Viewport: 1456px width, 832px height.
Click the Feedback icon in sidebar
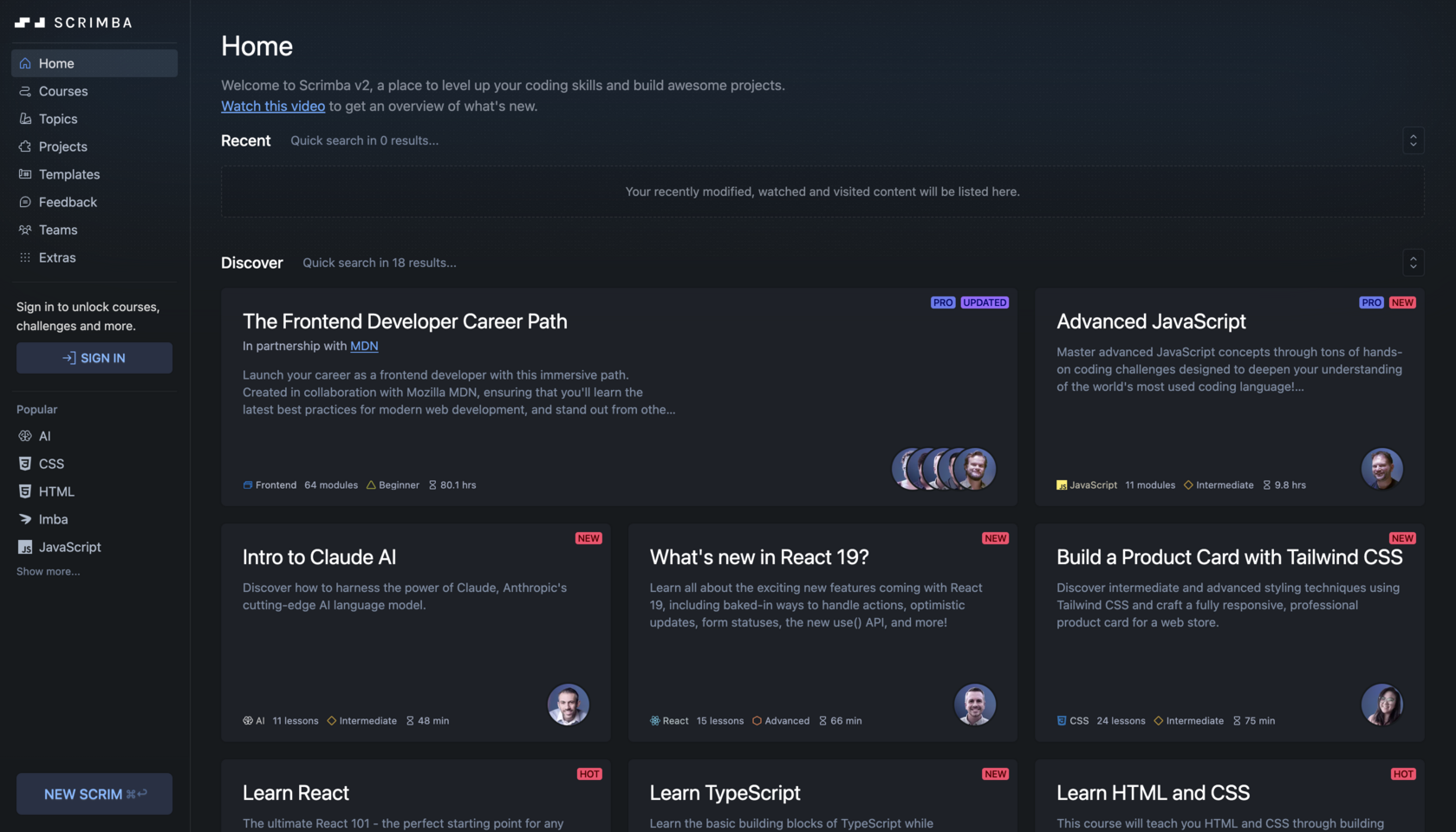25,202
